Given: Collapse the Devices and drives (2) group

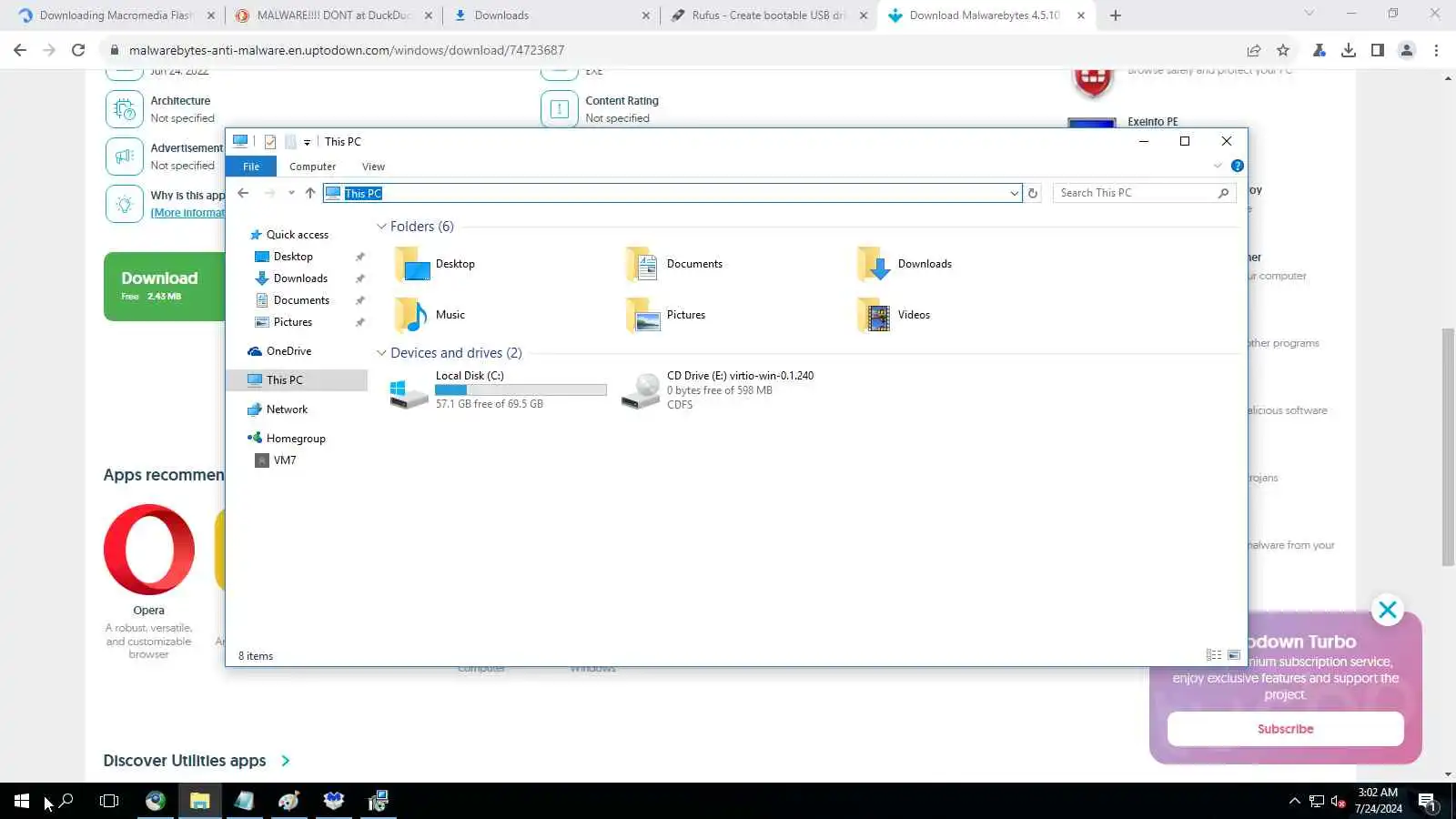Looking at the screenshot, I should point(381,353).
